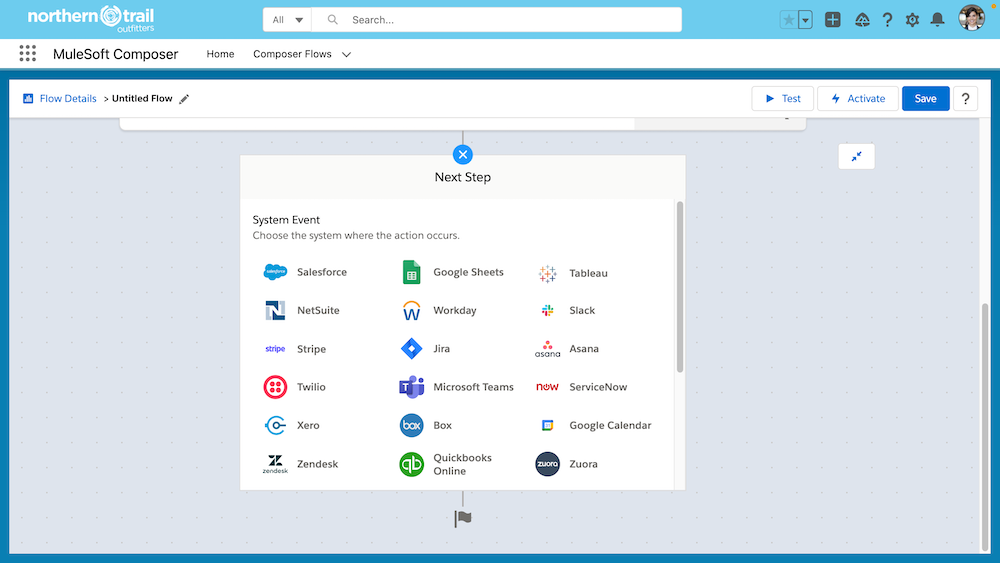Select the NetSuite connector icon
Screen dimensions: 1000x563
[275, 311]
